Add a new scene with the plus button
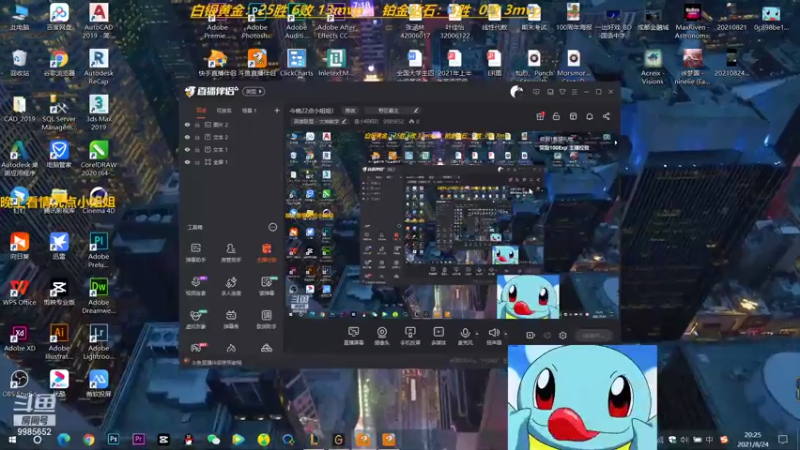The image size is (800, 450). [x=277, y=110]
